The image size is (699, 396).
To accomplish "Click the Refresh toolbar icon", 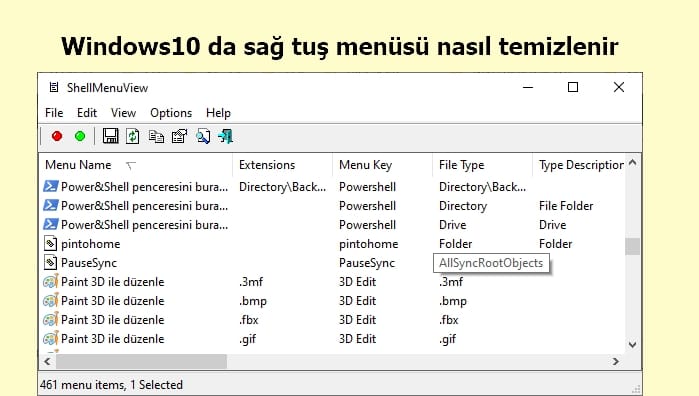I will (132, 136).
